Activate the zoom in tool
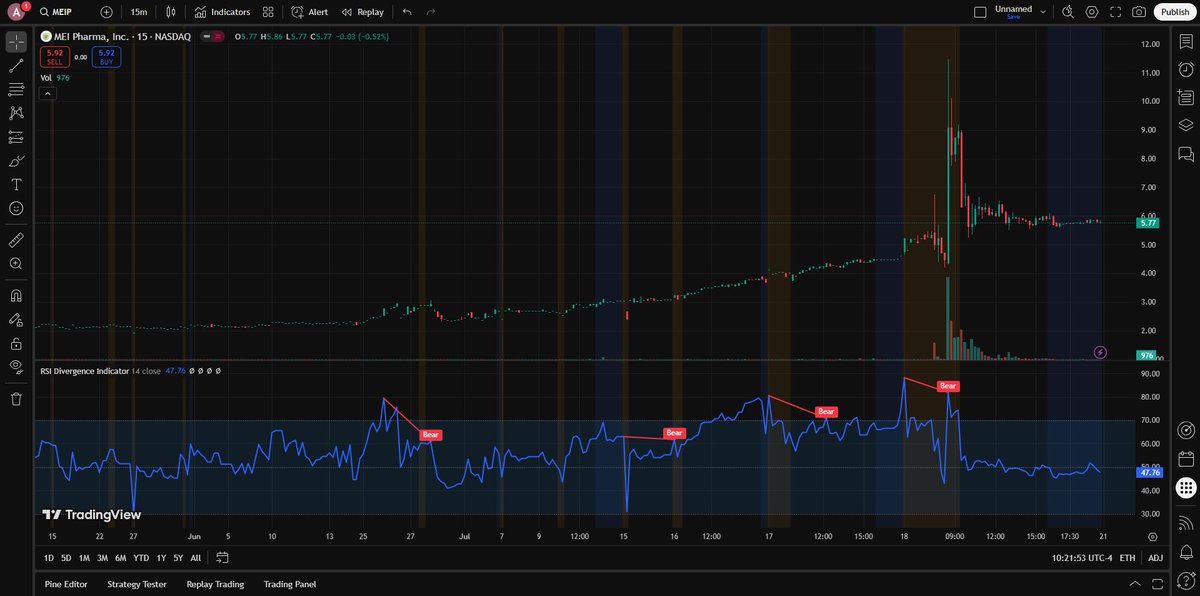The height and width of the screenshot is (596, 1200). [16, 264]
